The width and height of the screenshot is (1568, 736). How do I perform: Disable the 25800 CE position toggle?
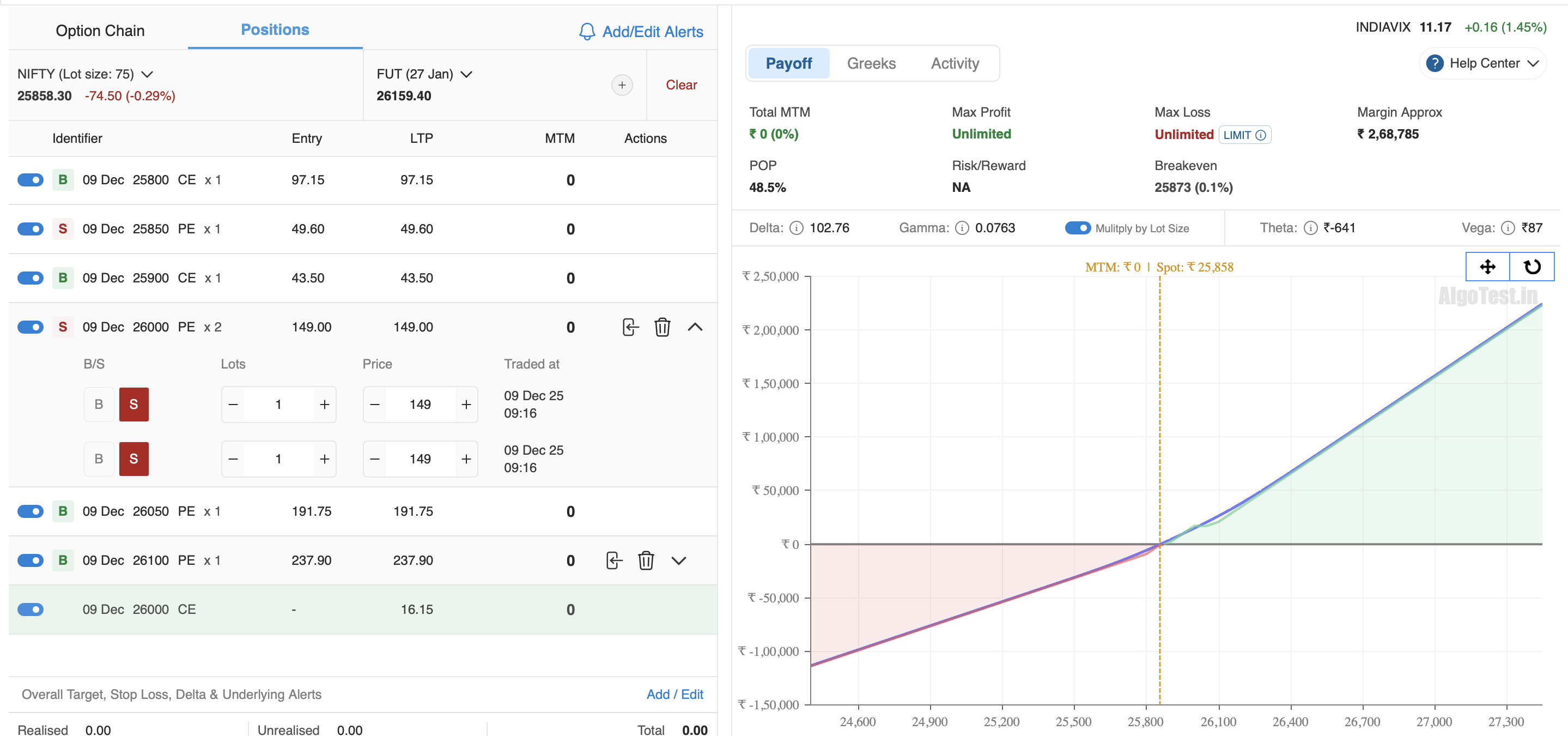[31, 180]
